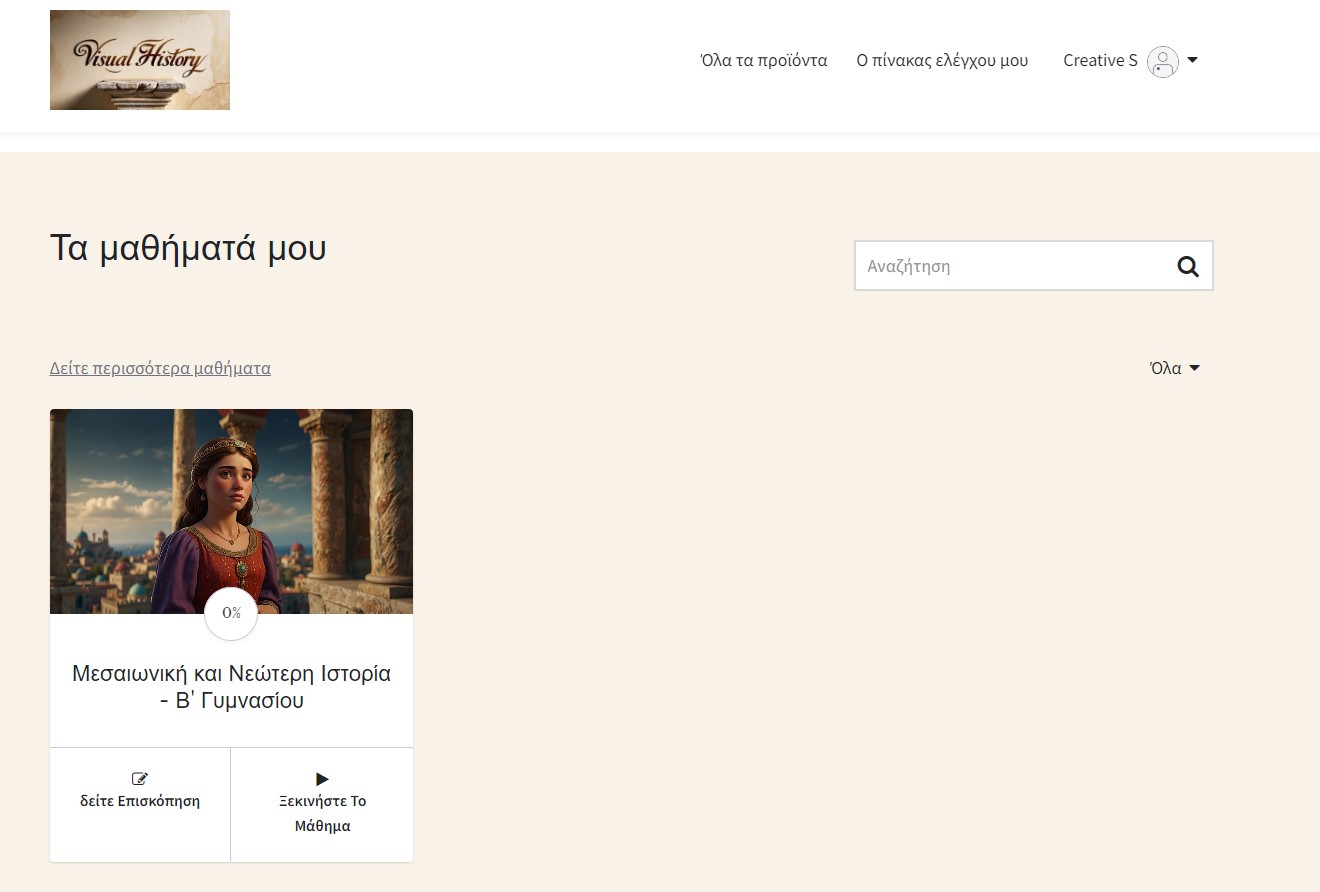Click the user avatar icon
The height and width of the screenshot is (892, 1320).
(x=1162, y=62)
